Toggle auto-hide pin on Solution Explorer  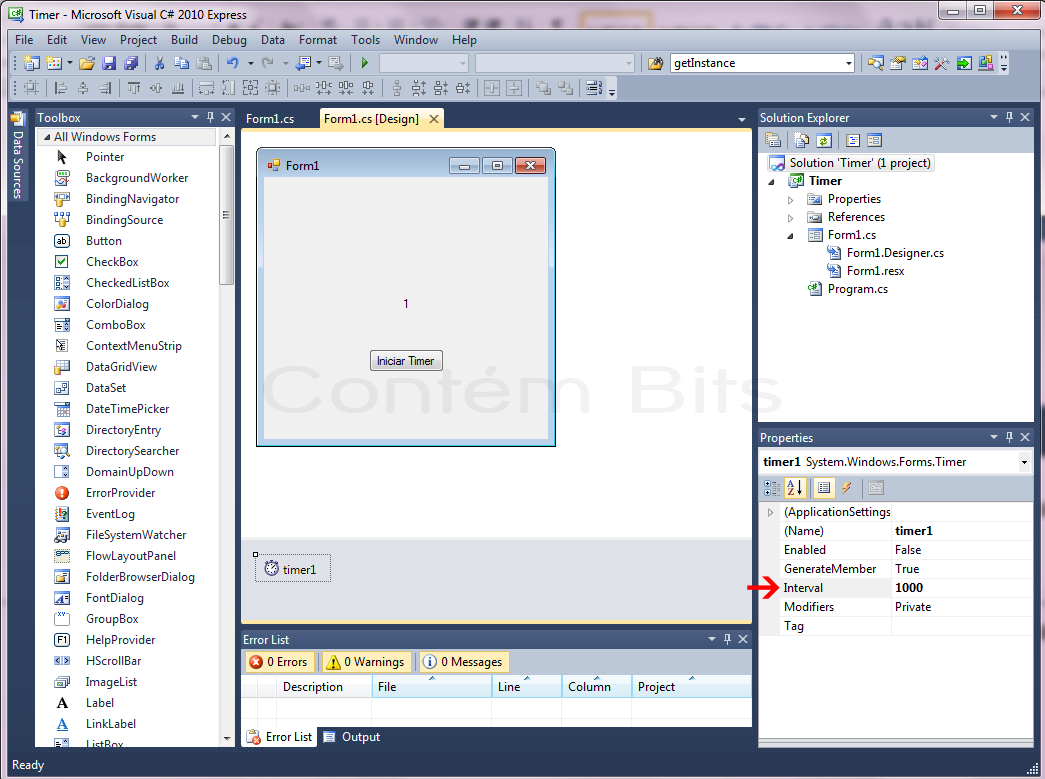1010,117
